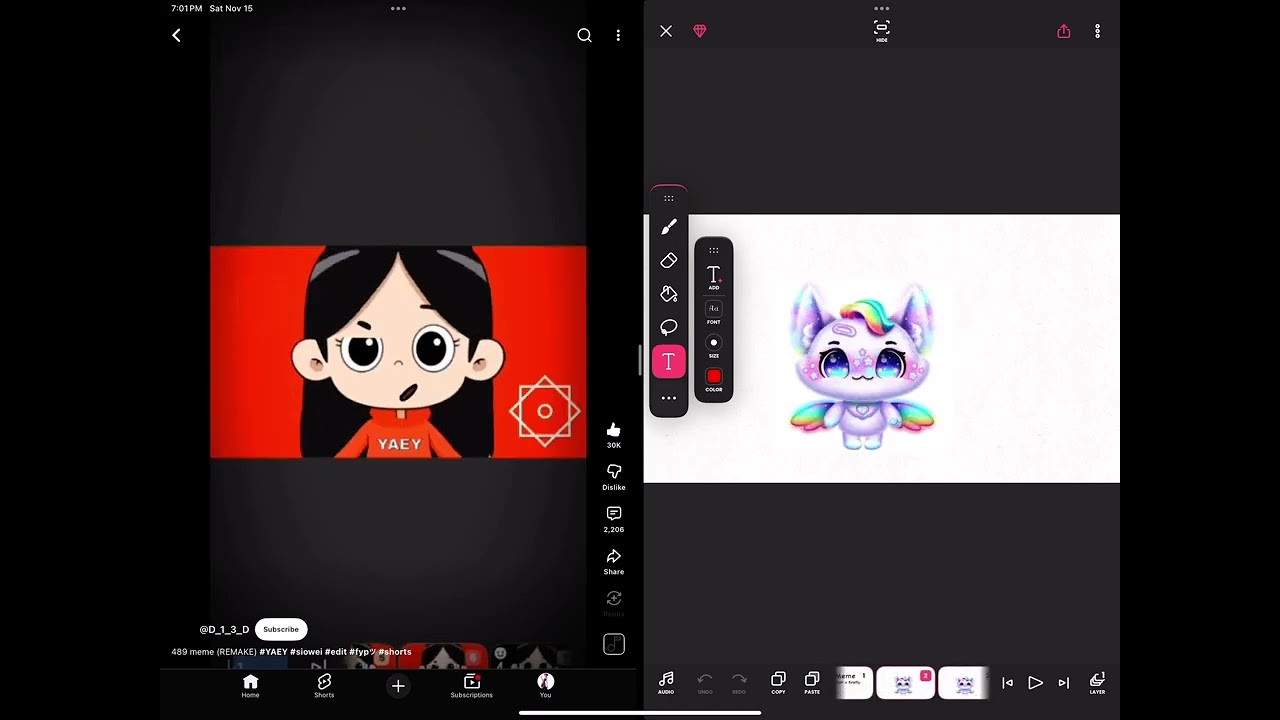Image resolution: width=1280 pixels, height=720 pixels.
Task: Close the animation project with X
Action: click(666, 32)
